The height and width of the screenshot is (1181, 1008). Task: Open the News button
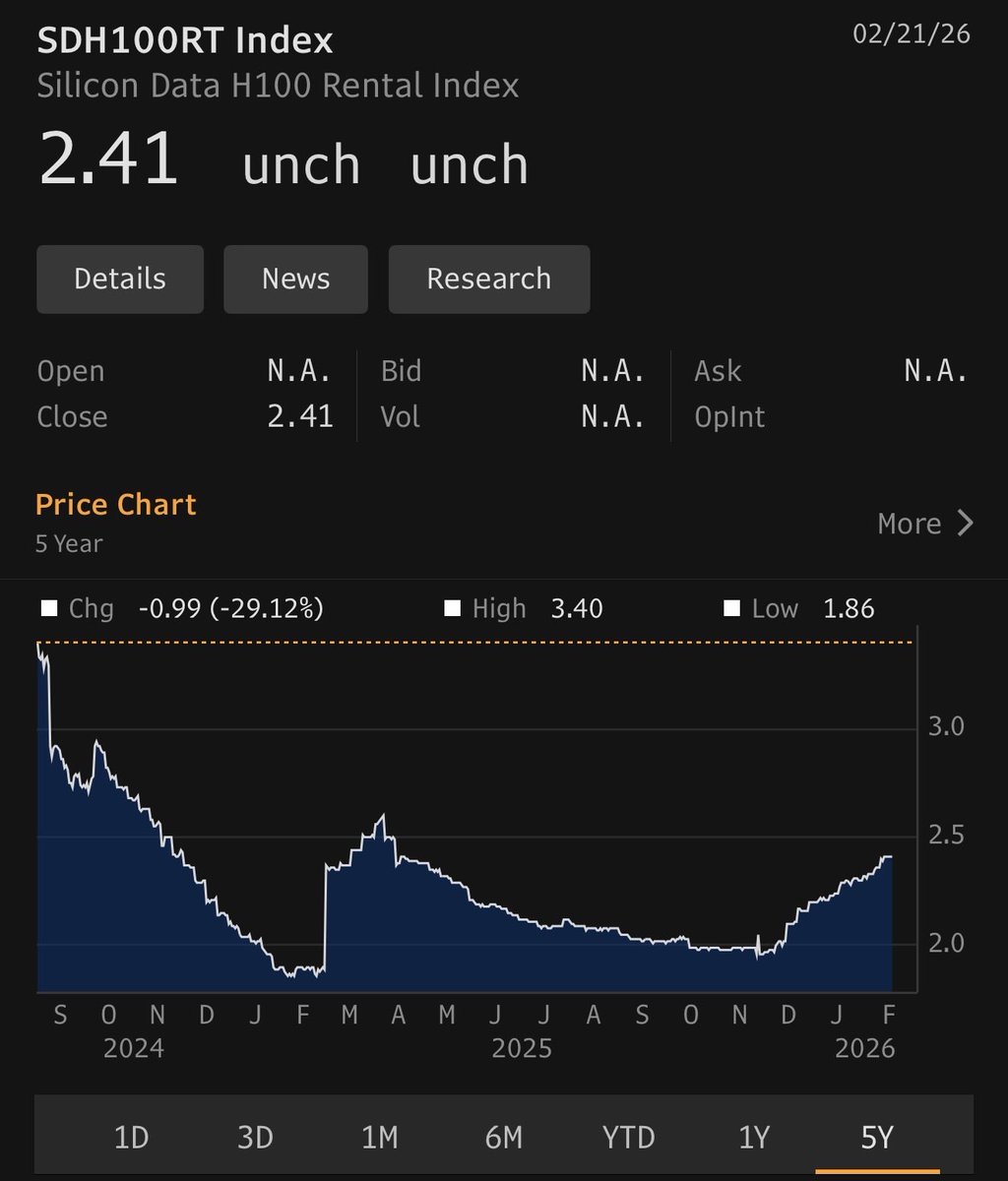[x=295, y=280]
